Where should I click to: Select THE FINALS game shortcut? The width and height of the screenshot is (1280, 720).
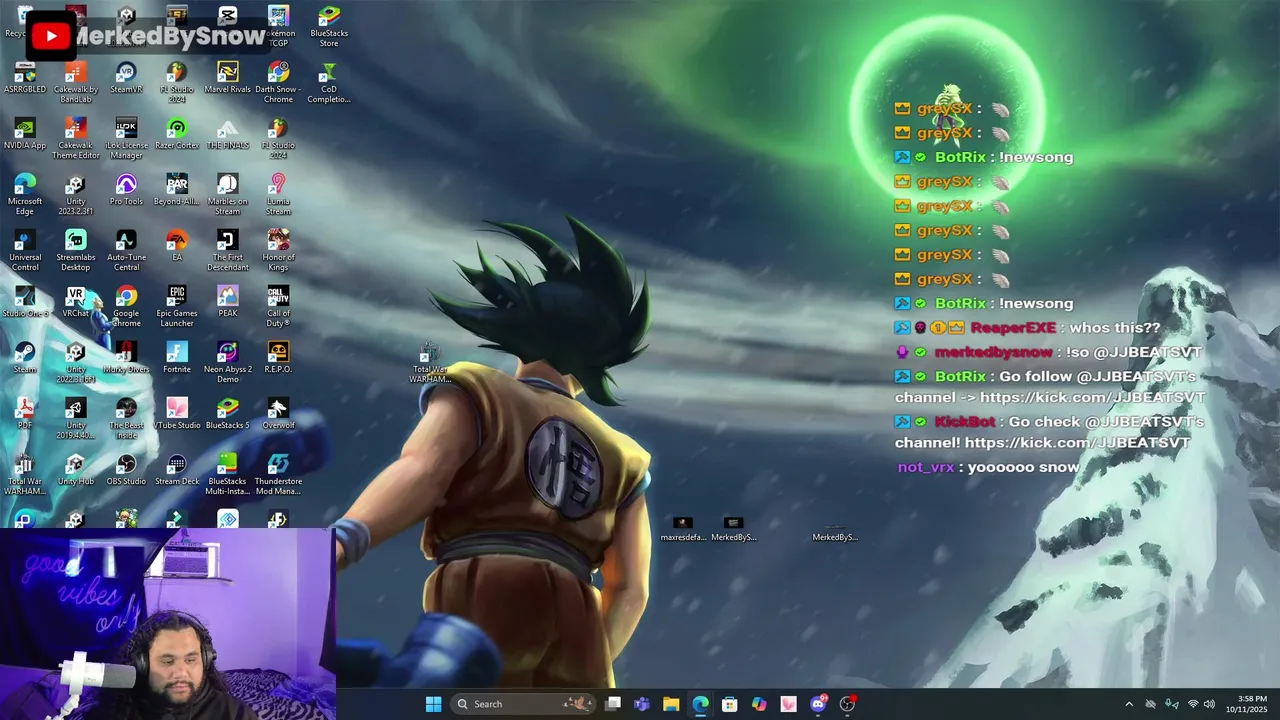click(x=227, y=134)
